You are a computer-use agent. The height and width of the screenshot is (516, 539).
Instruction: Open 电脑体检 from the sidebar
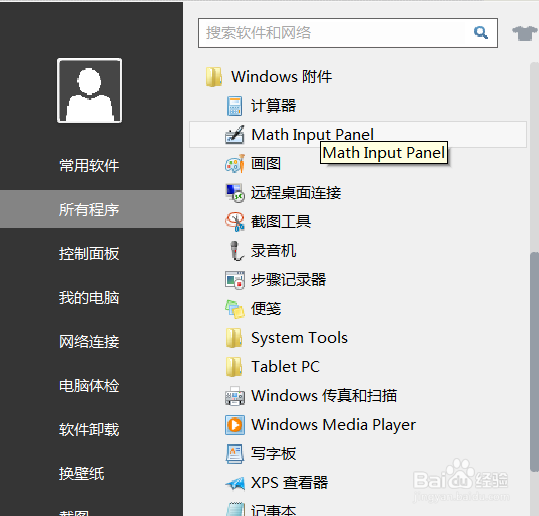pyautogui.click(x=89, y=386)
